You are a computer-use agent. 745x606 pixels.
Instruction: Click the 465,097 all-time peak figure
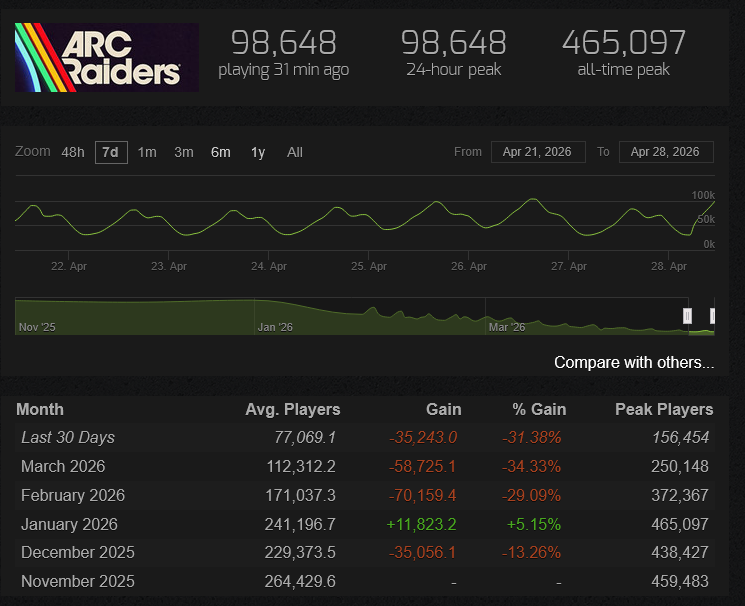[624, 42]
